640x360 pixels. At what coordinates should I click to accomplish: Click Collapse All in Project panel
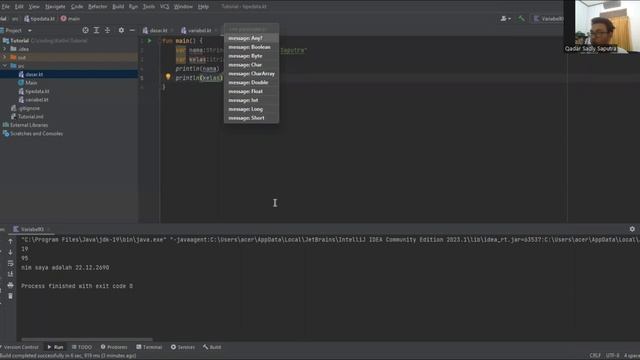(x=107, y=30)
